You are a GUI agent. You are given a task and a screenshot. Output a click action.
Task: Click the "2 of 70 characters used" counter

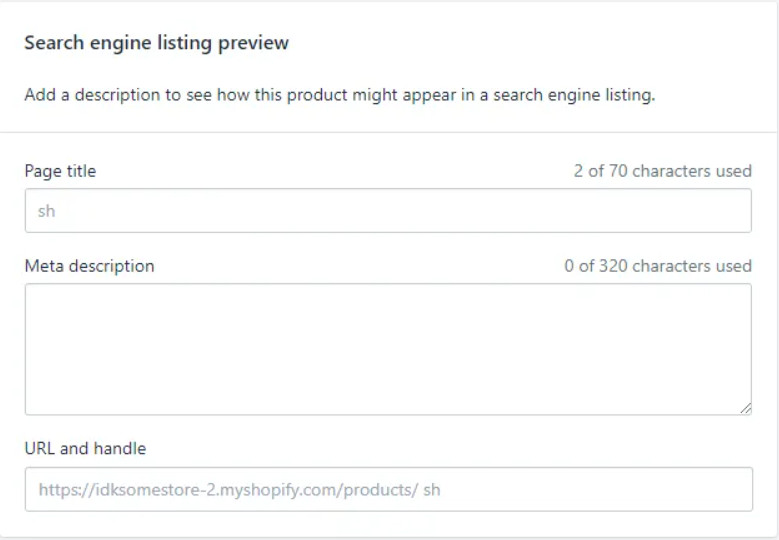662,171
